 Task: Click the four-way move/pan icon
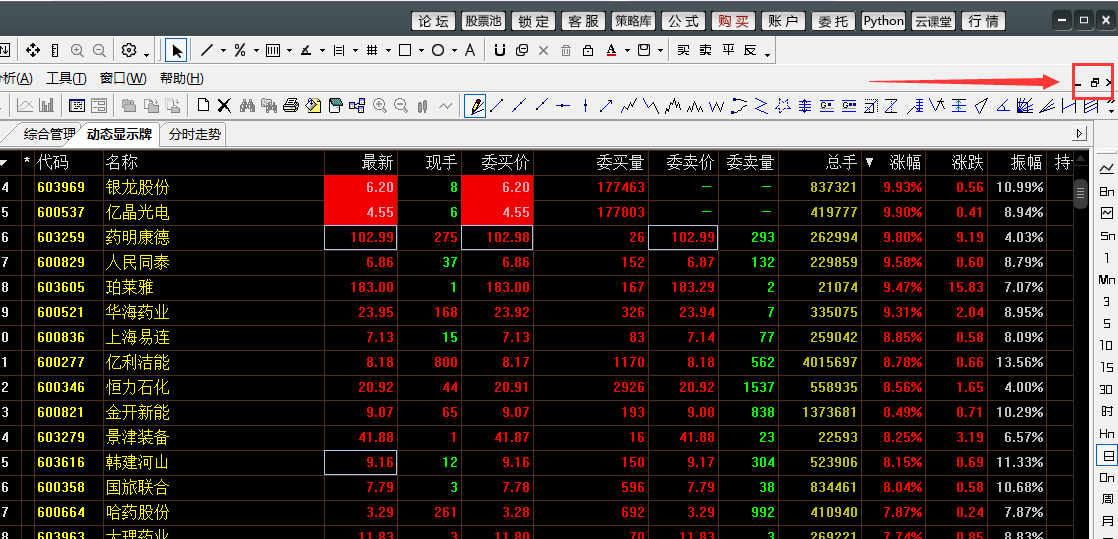click(32, 51)
